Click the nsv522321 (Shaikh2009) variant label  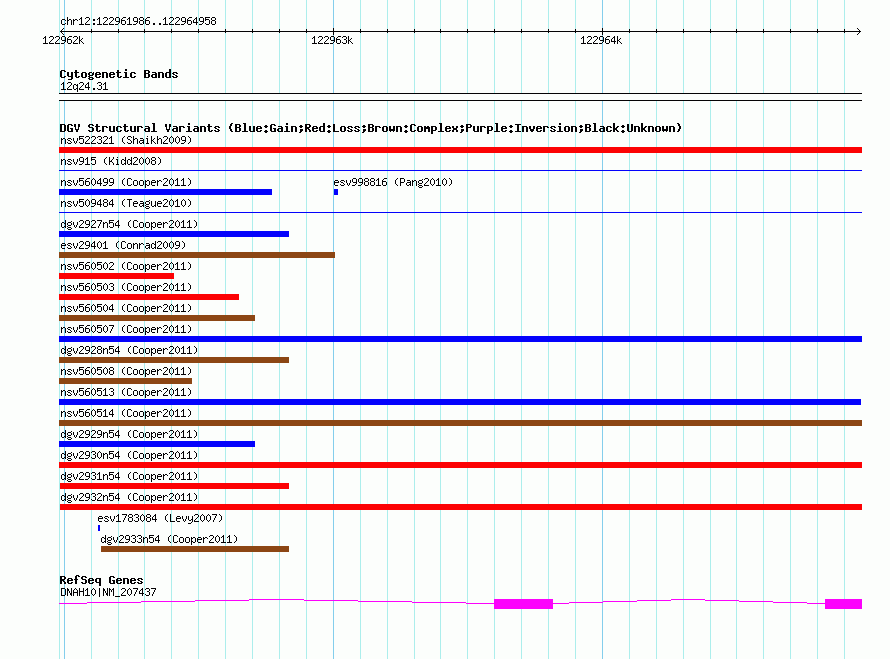coord(126,140)
